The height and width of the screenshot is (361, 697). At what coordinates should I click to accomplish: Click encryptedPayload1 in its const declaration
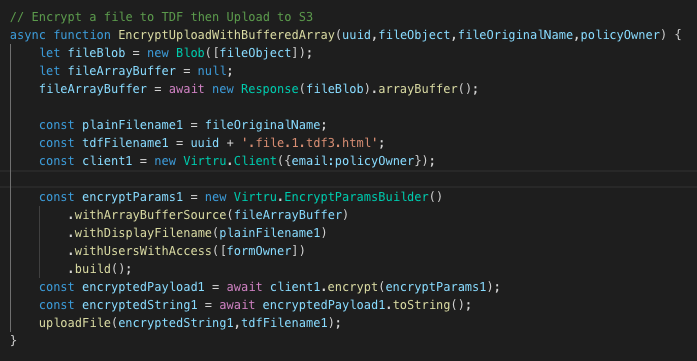click(143, 287)
